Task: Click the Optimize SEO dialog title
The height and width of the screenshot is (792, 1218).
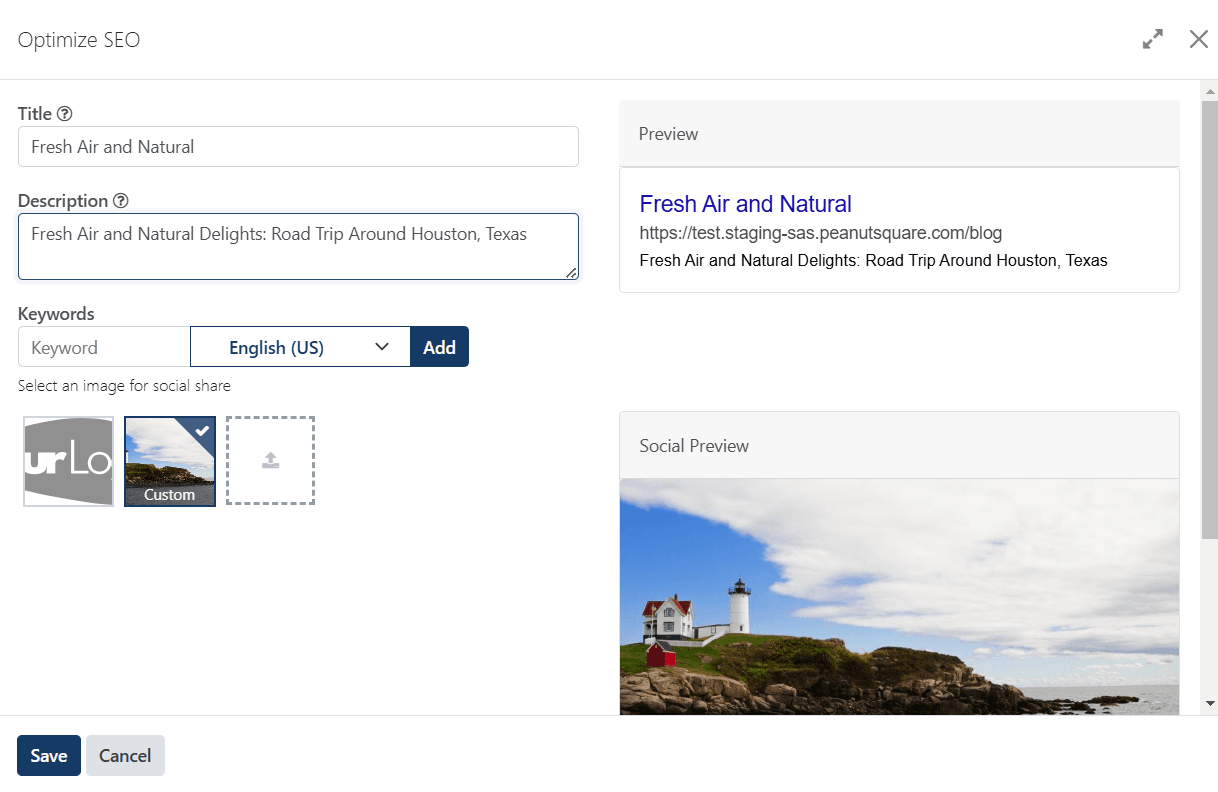Action: coord(79,40)
